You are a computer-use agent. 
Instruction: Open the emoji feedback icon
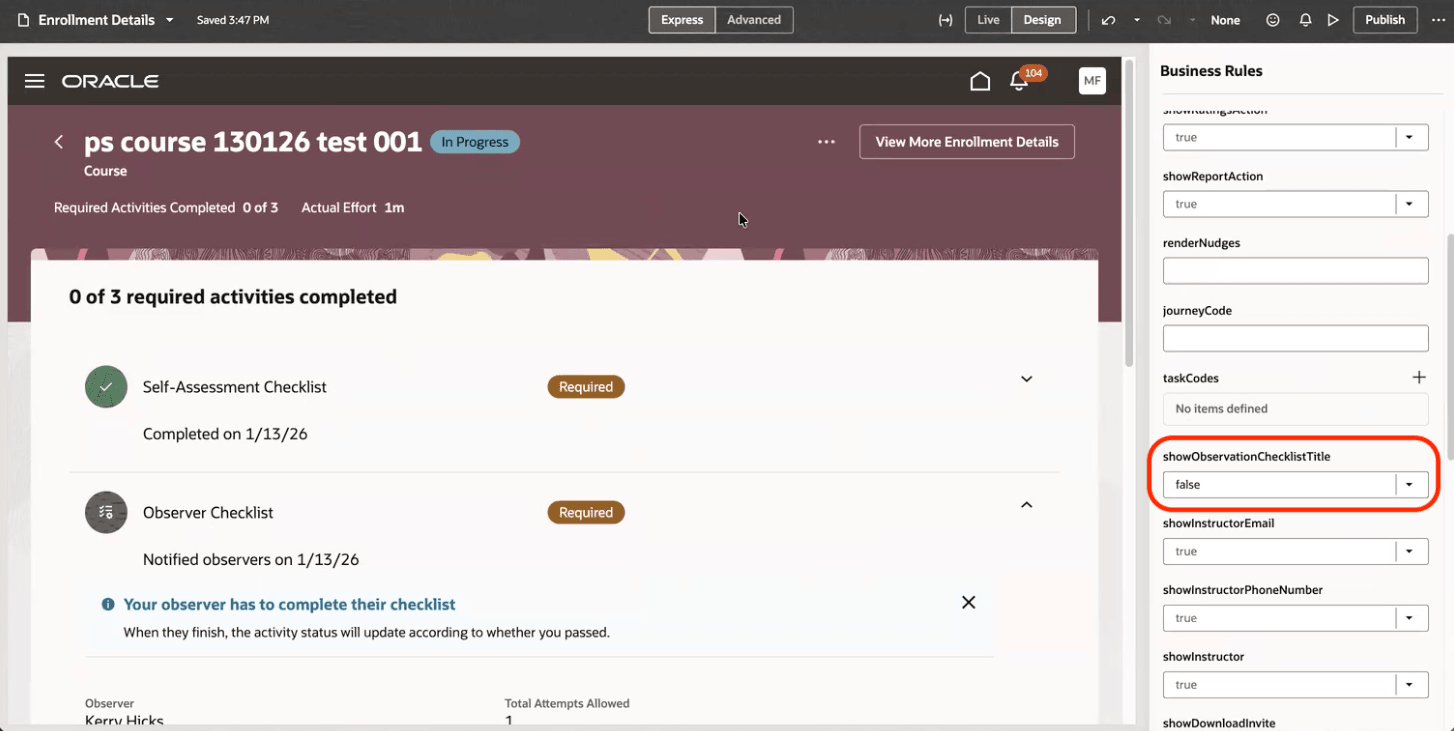coord(1272,19)
